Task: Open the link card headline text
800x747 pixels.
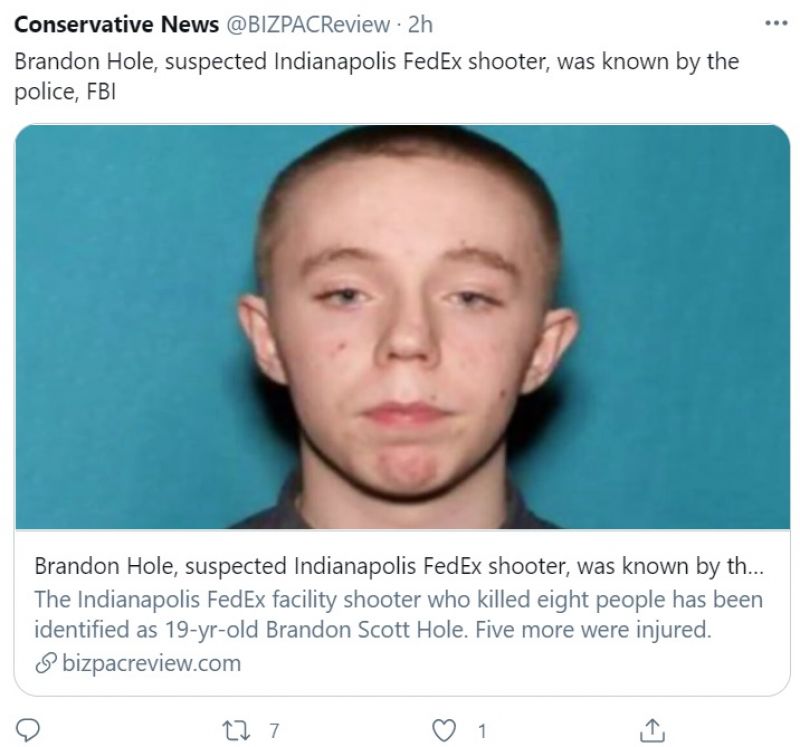Action: (x=399, y=566)
